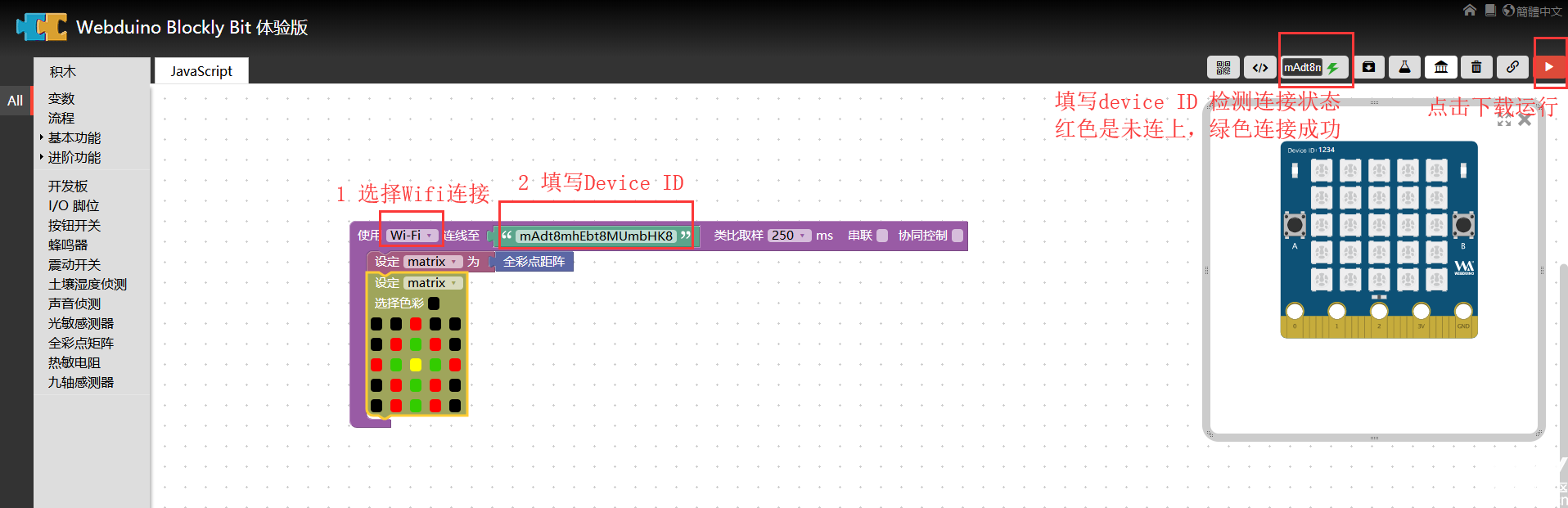Open the 变数 category
Viewport: 1568px width, 508px height.
(x=61, y=98)
